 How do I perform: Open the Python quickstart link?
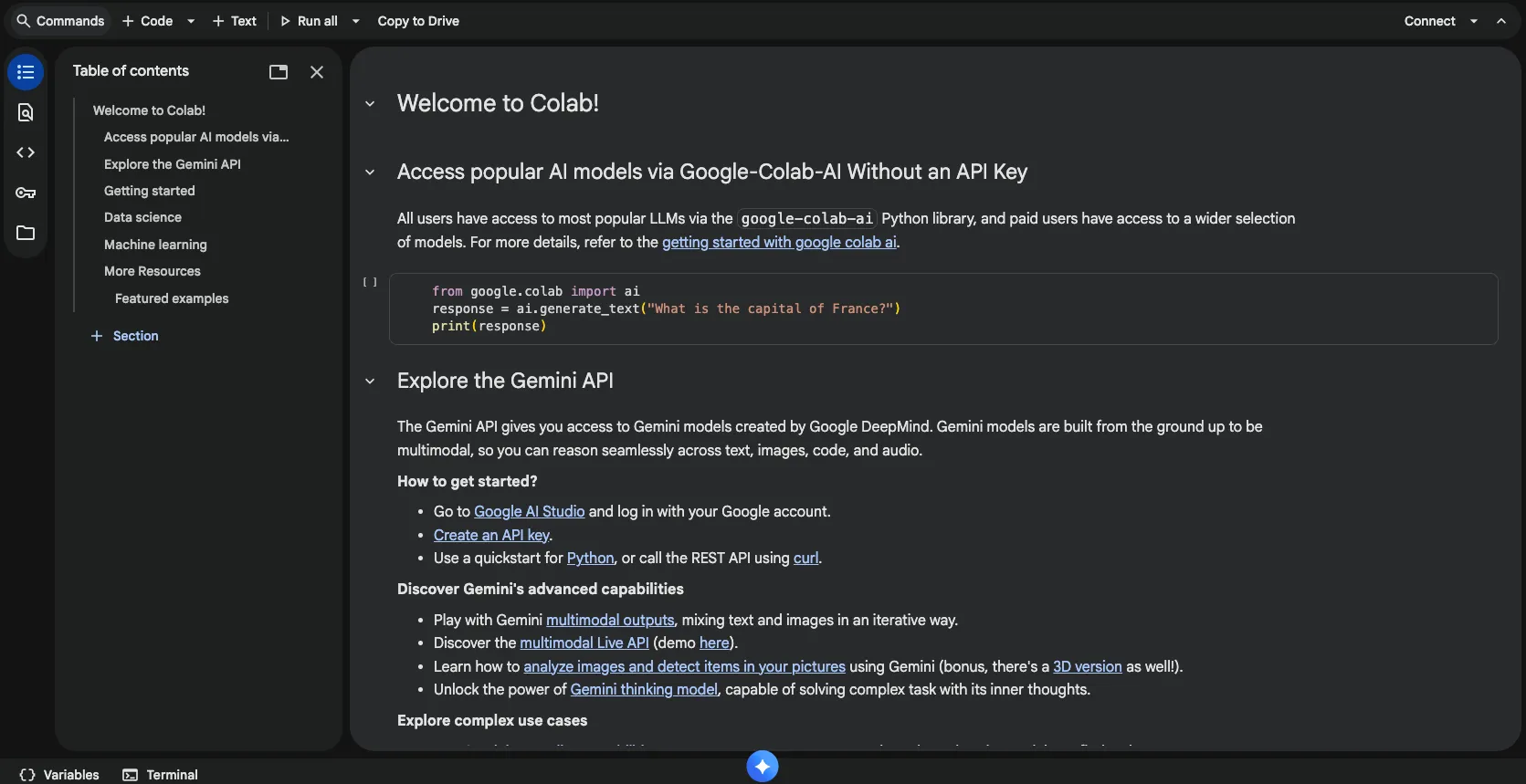point(590,558)
